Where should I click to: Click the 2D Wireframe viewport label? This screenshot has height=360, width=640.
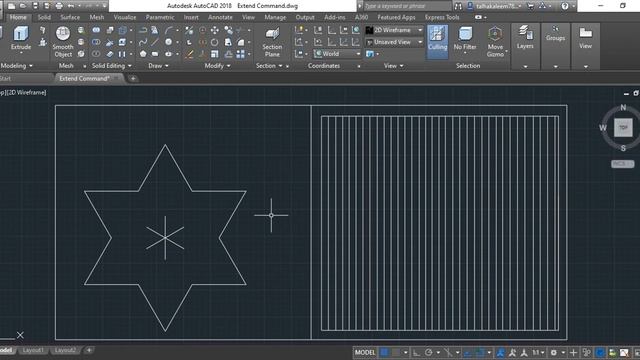(27, 93)
